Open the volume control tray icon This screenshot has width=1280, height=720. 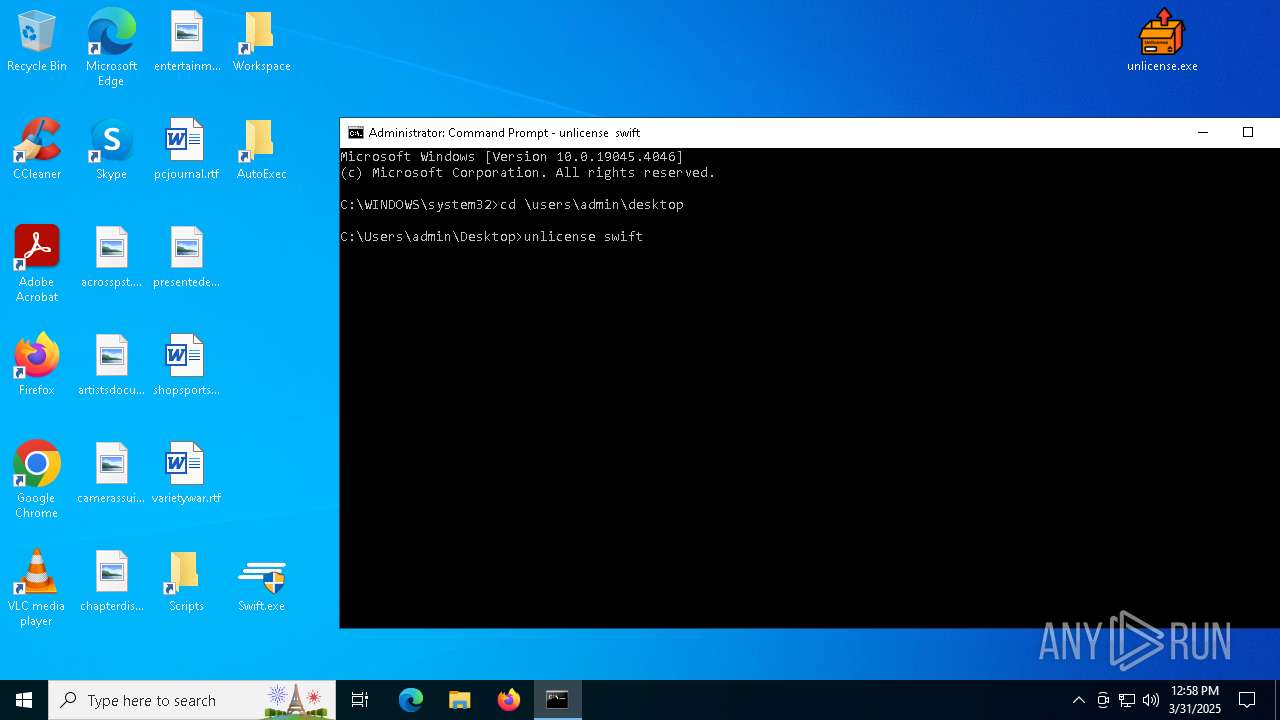(x=1151, y=700)
